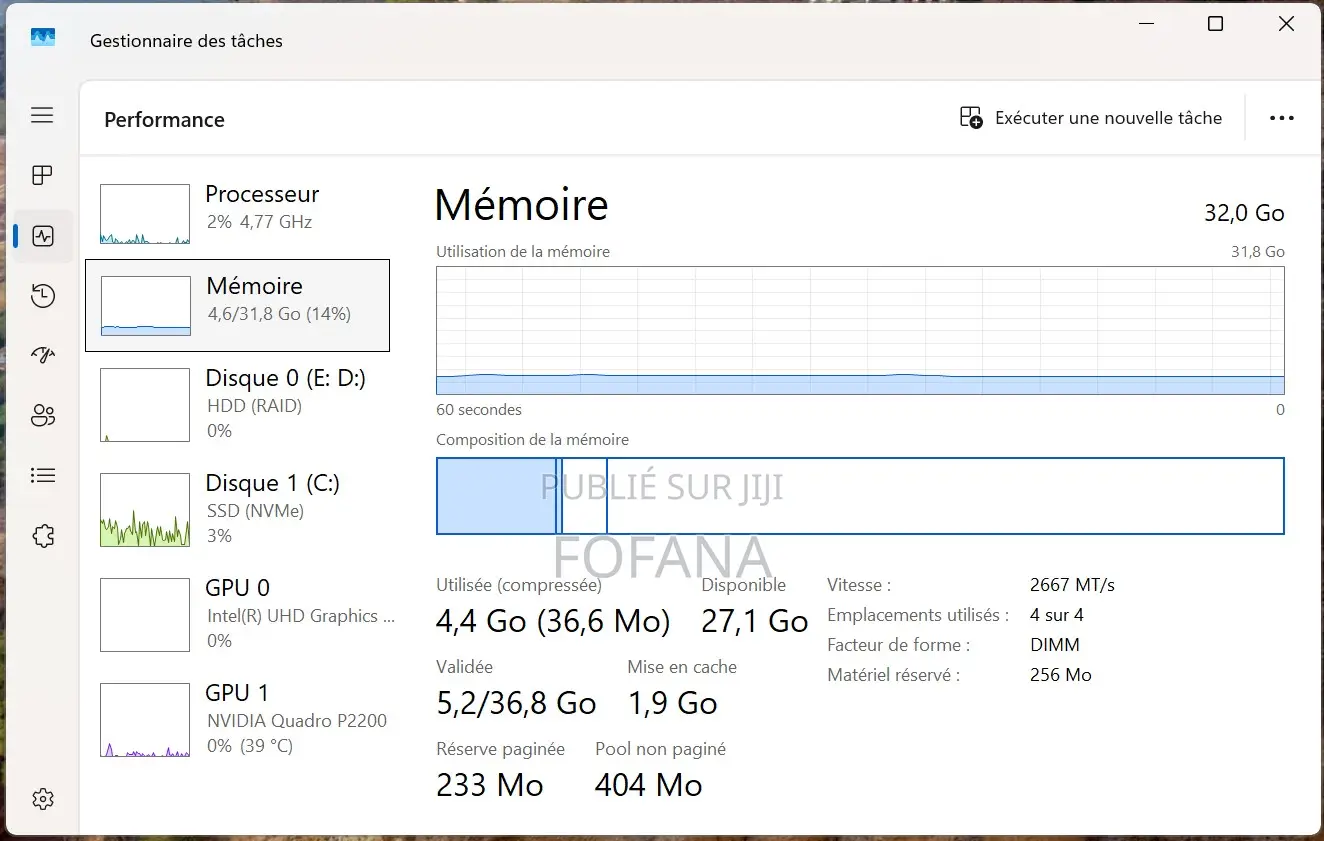Open the Processus view in the sidebar
Viewport: 1324px width, 841px height.
tap(42, 175)
